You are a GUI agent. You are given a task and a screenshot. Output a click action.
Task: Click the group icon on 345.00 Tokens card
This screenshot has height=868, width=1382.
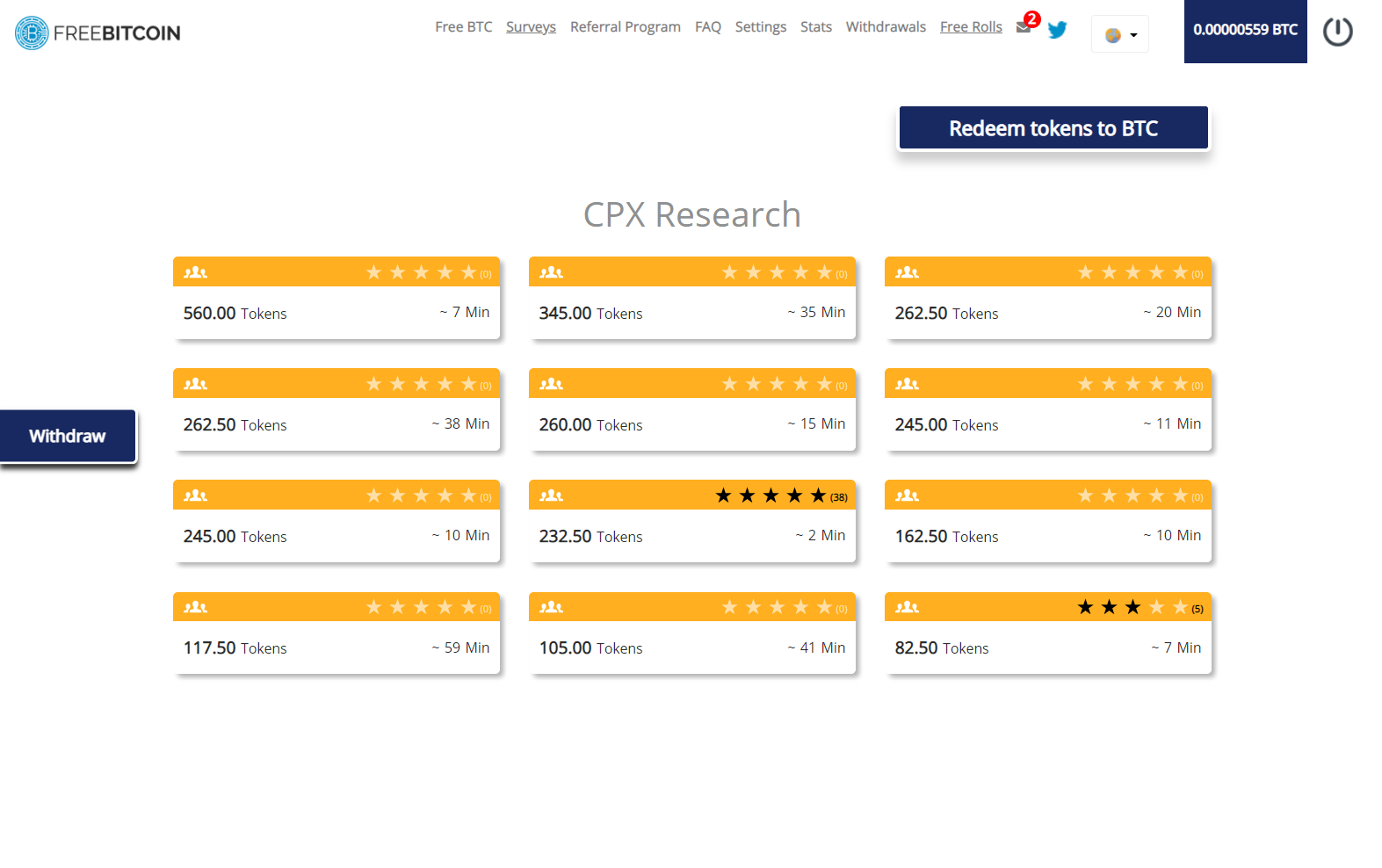tap(551, 272)
